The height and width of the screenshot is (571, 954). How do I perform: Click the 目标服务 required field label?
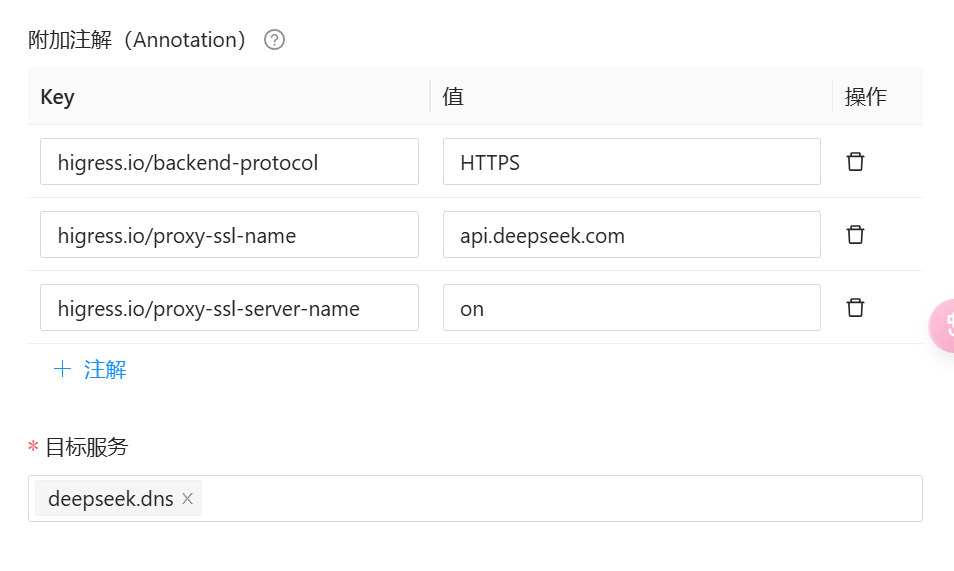point(86,447)
